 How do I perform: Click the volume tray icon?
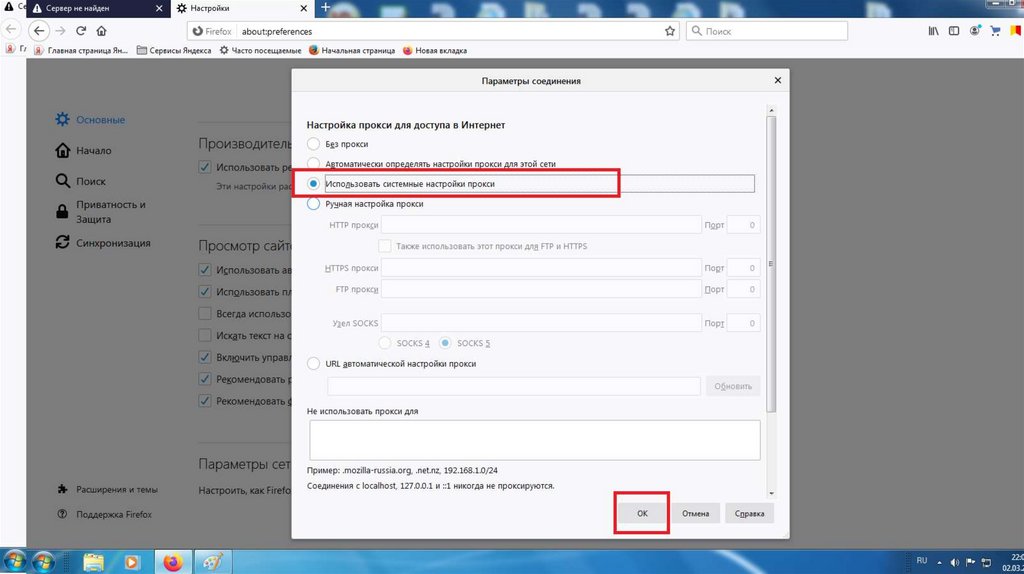pyautogui.click(x=955, y=562)
